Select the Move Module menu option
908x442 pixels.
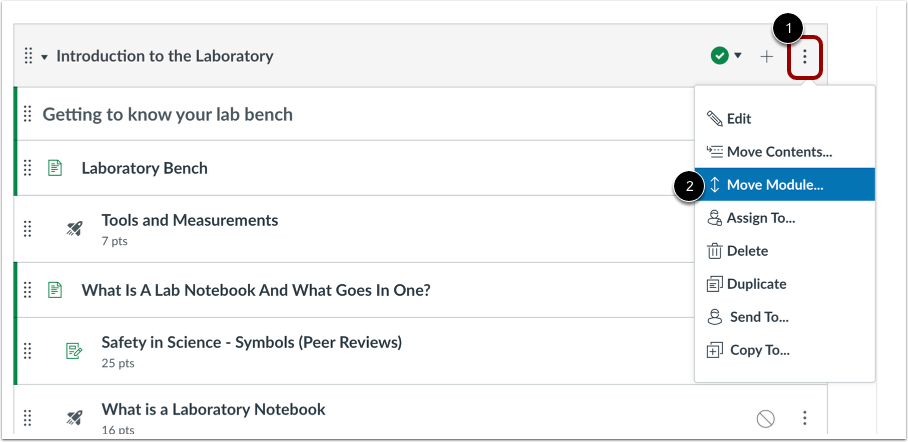(774, 185)
